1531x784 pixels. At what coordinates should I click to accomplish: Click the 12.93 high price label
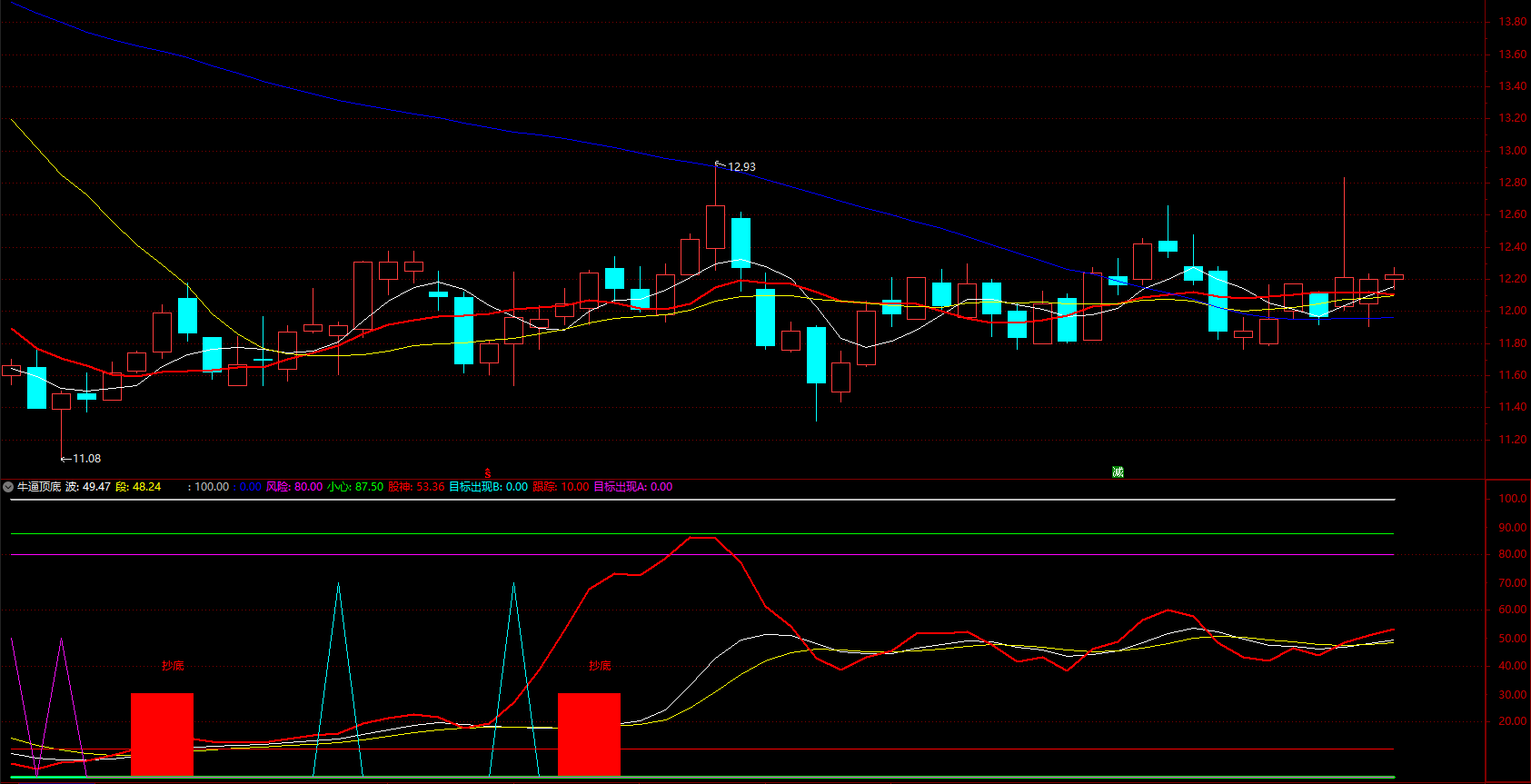[x=741, y=167]
